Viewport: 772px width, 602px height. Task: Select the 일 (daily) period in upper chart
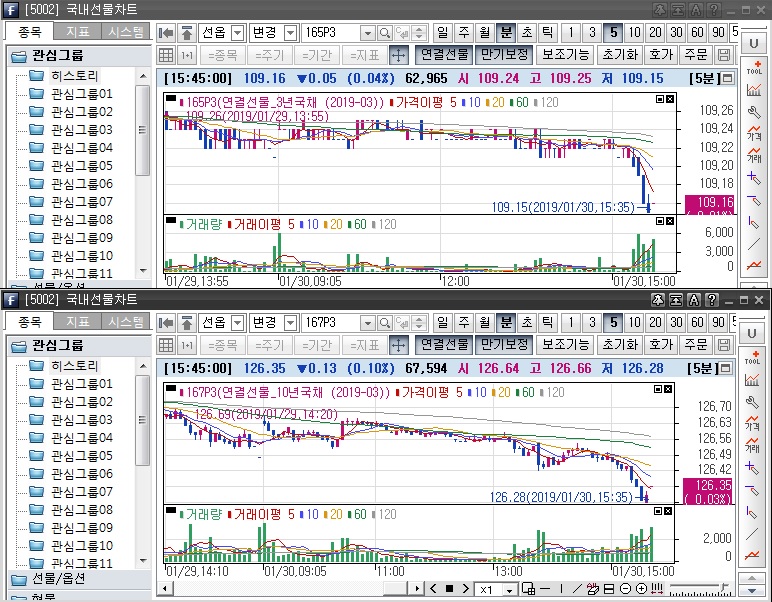(442, 33)
